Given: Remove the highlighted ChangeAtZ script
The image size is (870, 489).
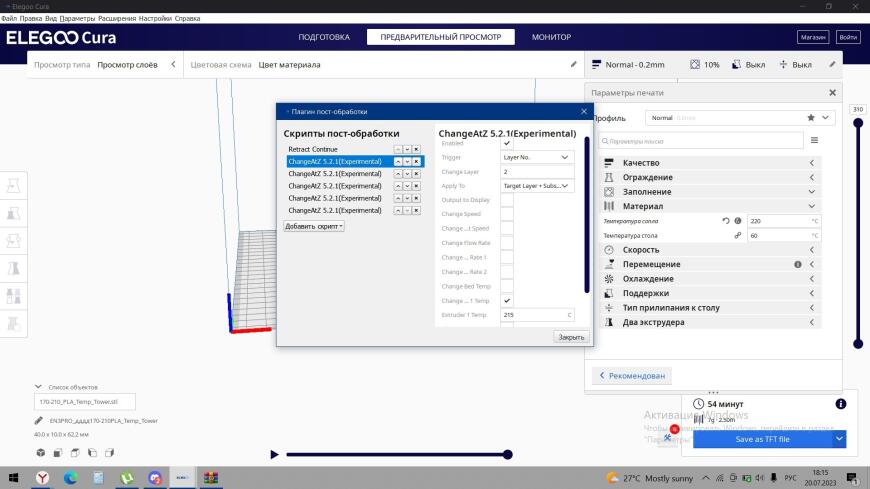Looking at the screenshot, I should click(417, 162).
